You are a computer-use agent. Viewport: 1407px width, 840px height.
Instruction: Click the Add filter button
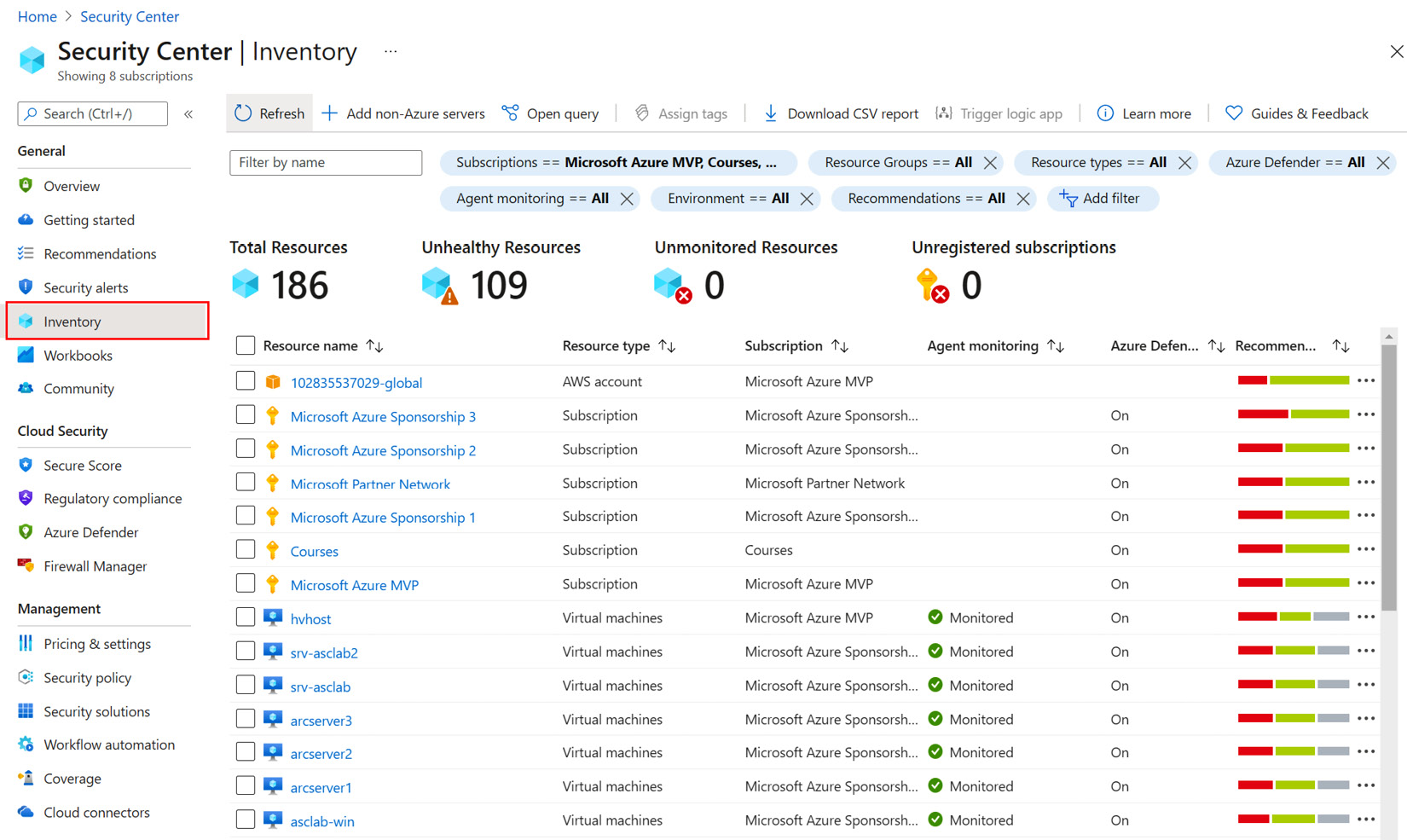[x=1102, y=198]
